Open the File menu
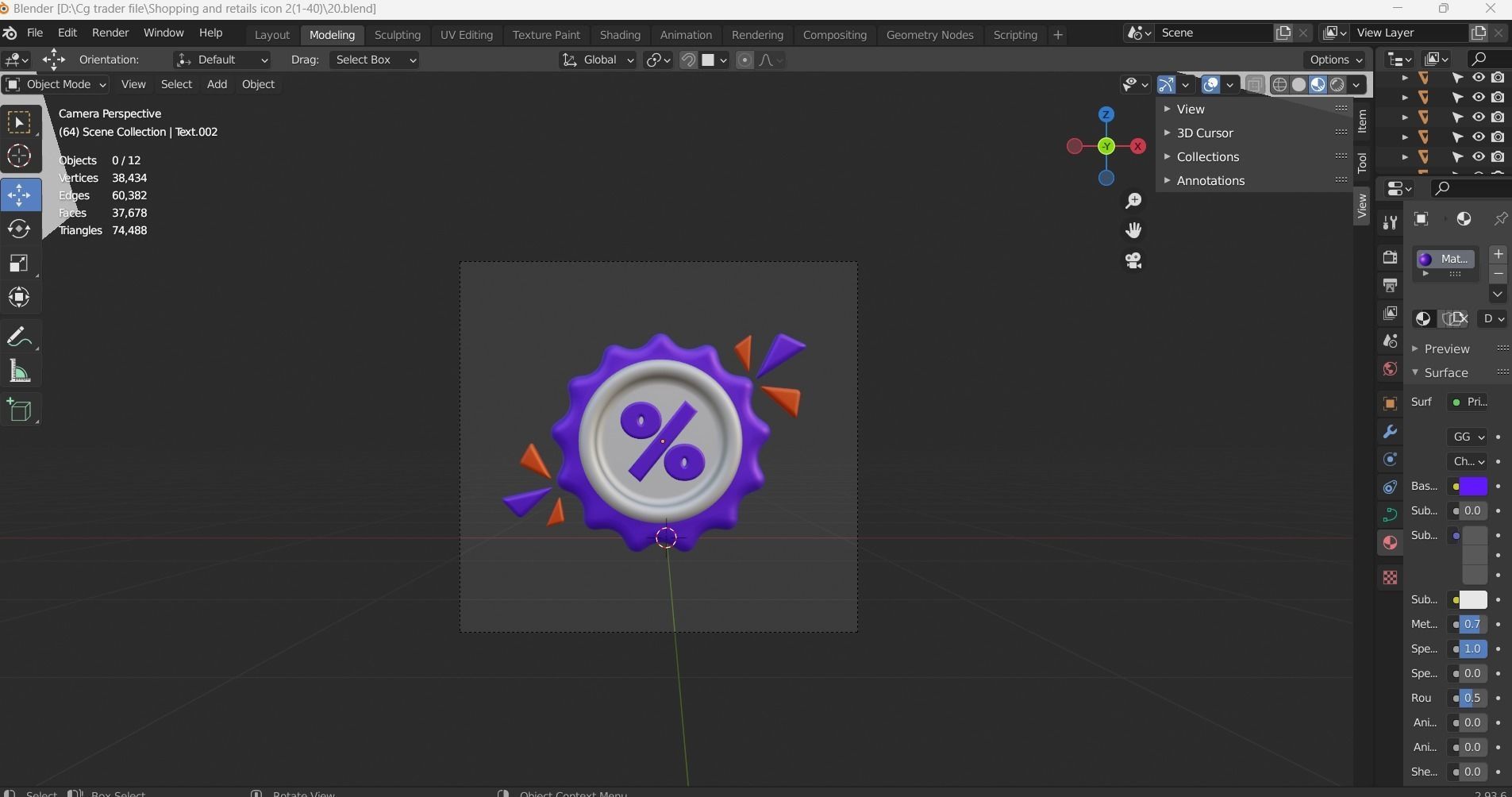The width and height of the screenshot is (1512, 797). pos(35,33)
